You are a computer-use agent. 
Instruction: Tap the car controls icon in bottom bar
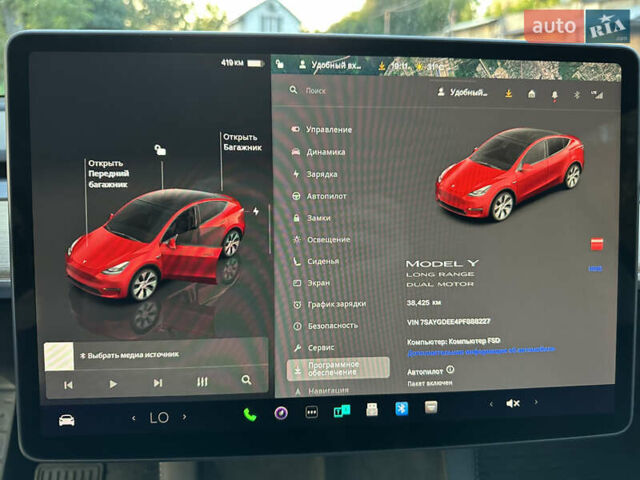pos(67,420)
